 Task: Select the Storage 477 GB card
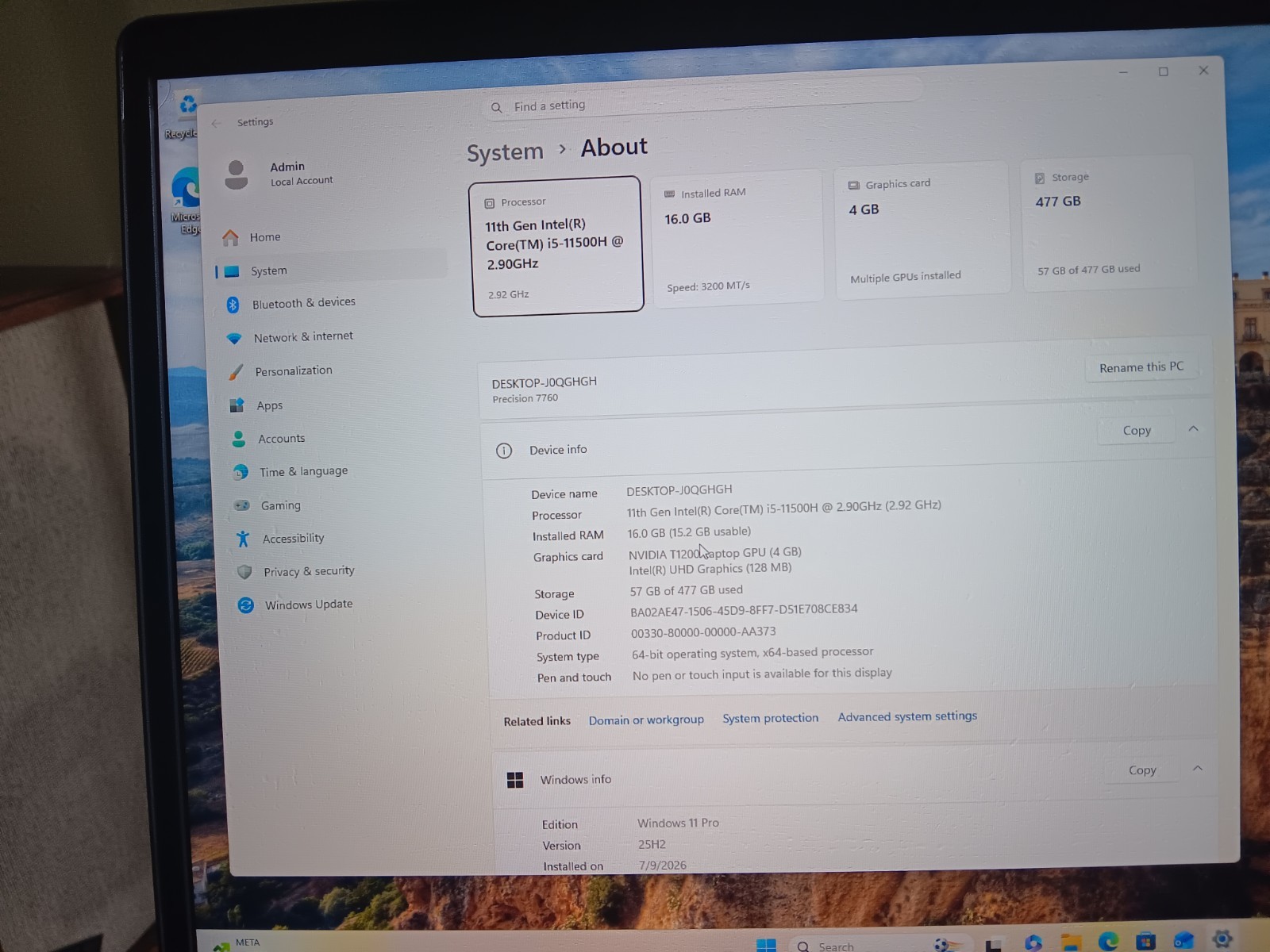(x=1108, y=224)
